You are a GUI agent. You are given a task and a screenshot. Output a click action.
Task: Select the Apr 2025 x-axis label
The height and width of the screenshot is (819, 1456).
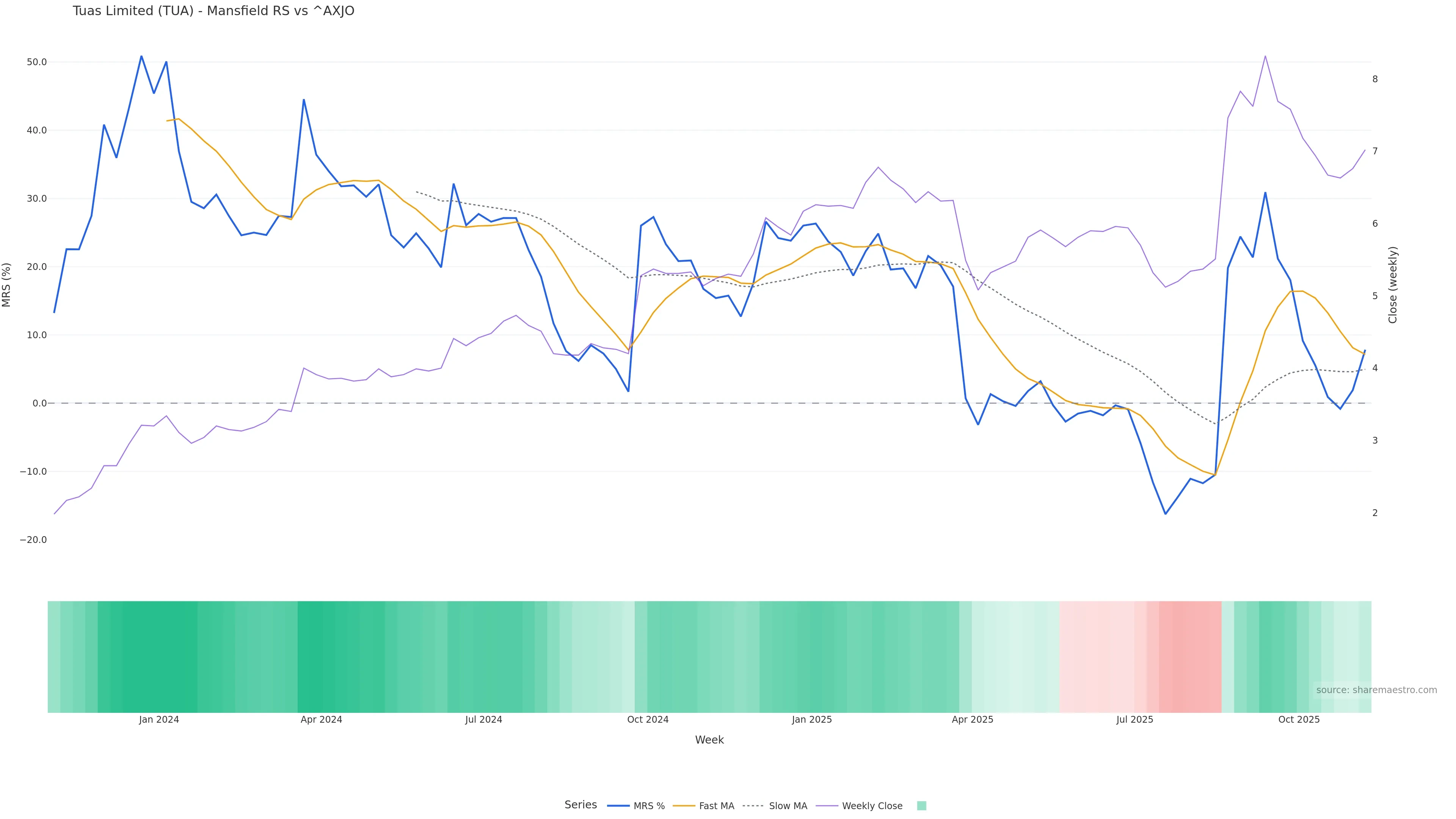pyautogui.click(x=972, y=720)
